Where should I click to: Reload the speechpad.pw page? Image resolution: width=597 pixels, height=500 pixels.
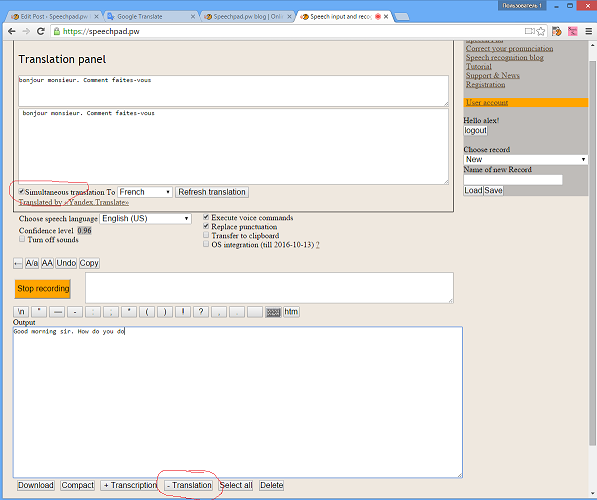click(41, 31)
